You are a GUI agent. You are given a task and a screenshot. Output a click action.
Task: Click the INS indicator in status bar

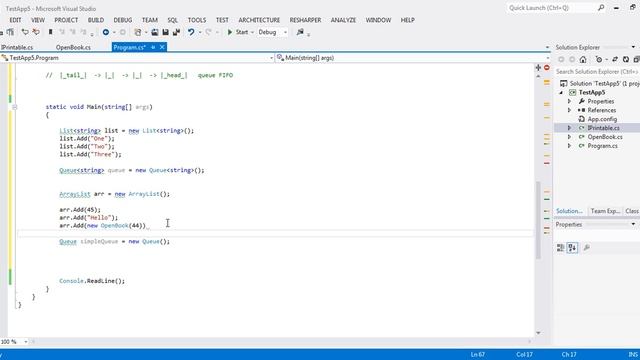pyautogui.click(x=633, y=355)
